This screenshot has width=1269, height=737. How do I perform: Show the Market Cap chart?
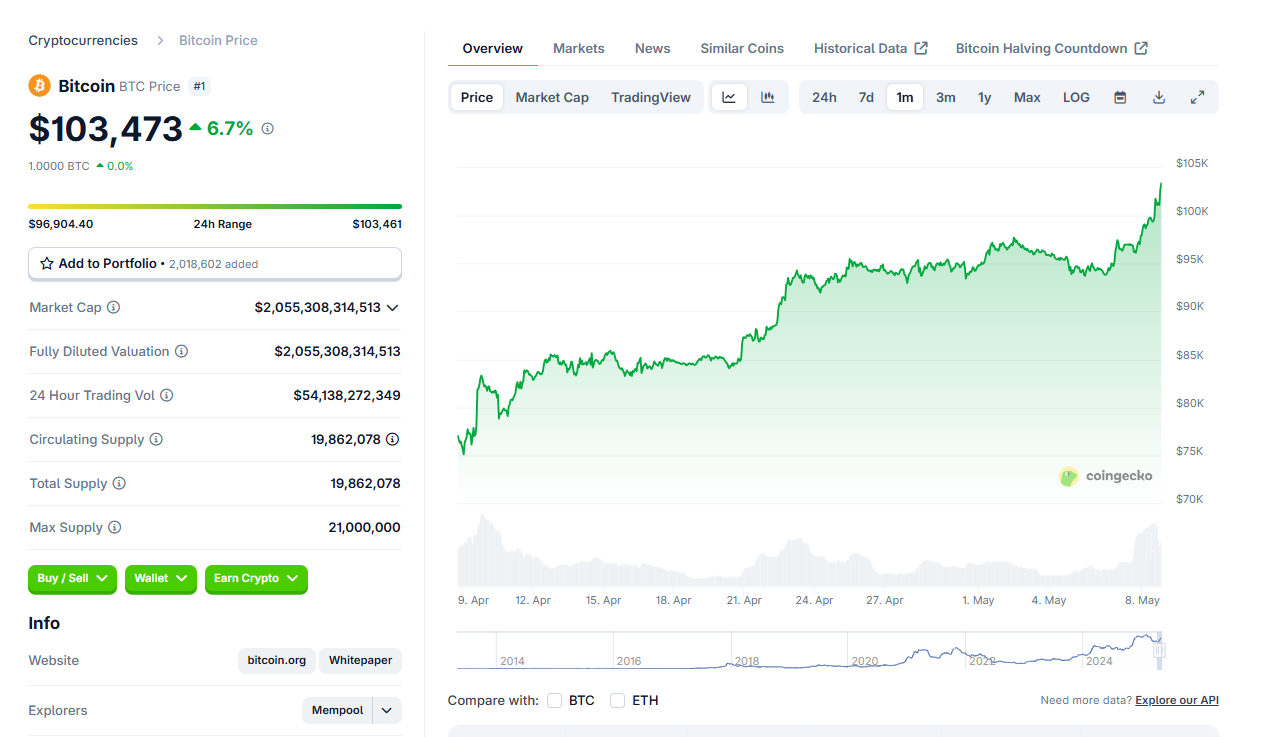click(552, 97)
